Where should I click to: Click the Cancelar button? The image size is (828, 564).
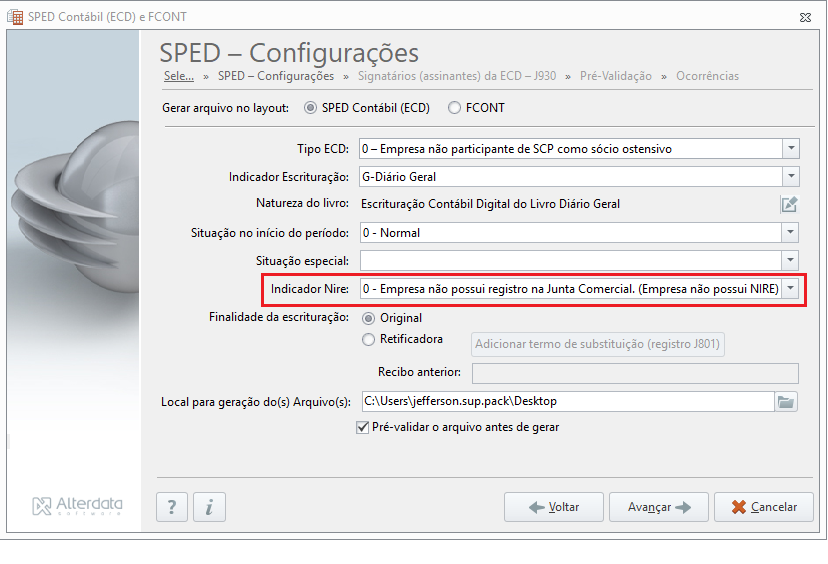click(x=764, y=507)
